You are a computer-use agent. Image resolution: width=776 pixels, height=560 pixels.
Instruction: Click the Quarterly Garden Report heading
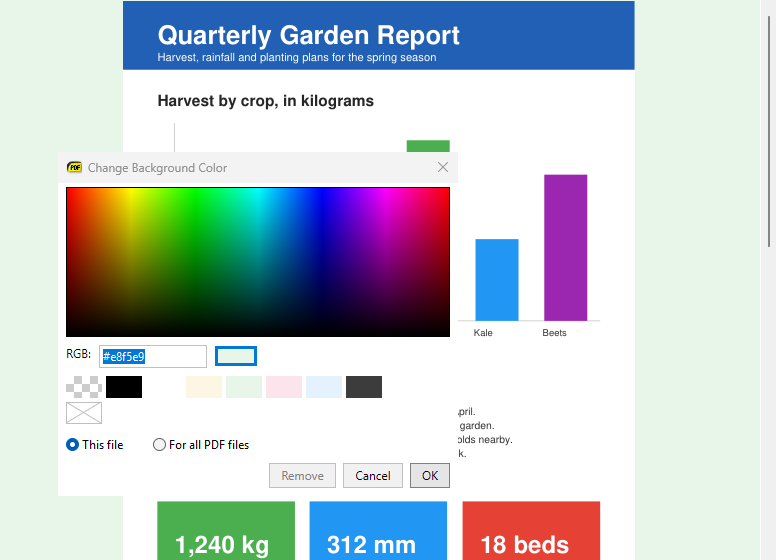coord(308,35)
